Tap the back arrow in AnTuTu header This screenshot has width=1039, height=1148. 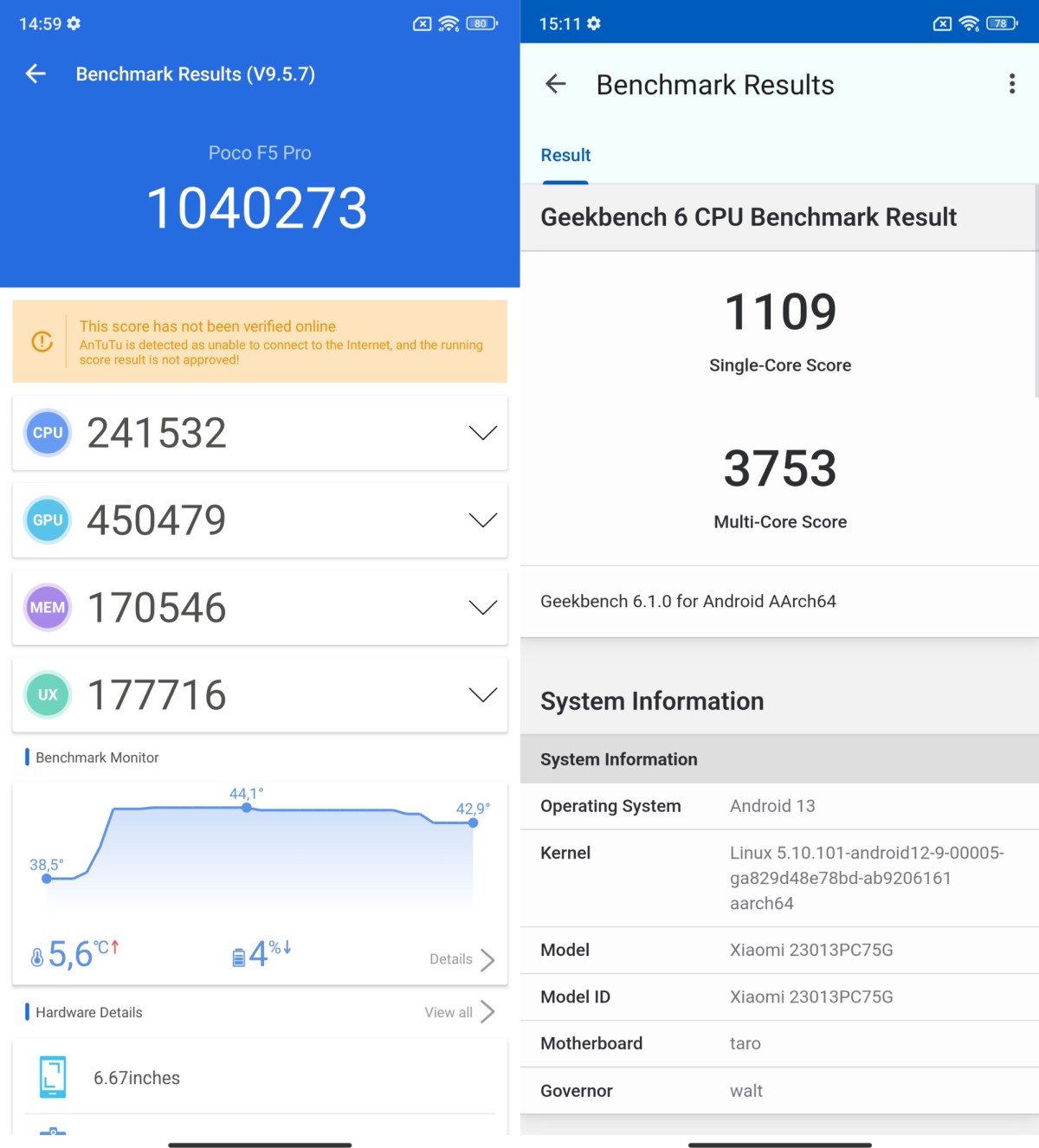pyautogui.click(x=35, y=74)
